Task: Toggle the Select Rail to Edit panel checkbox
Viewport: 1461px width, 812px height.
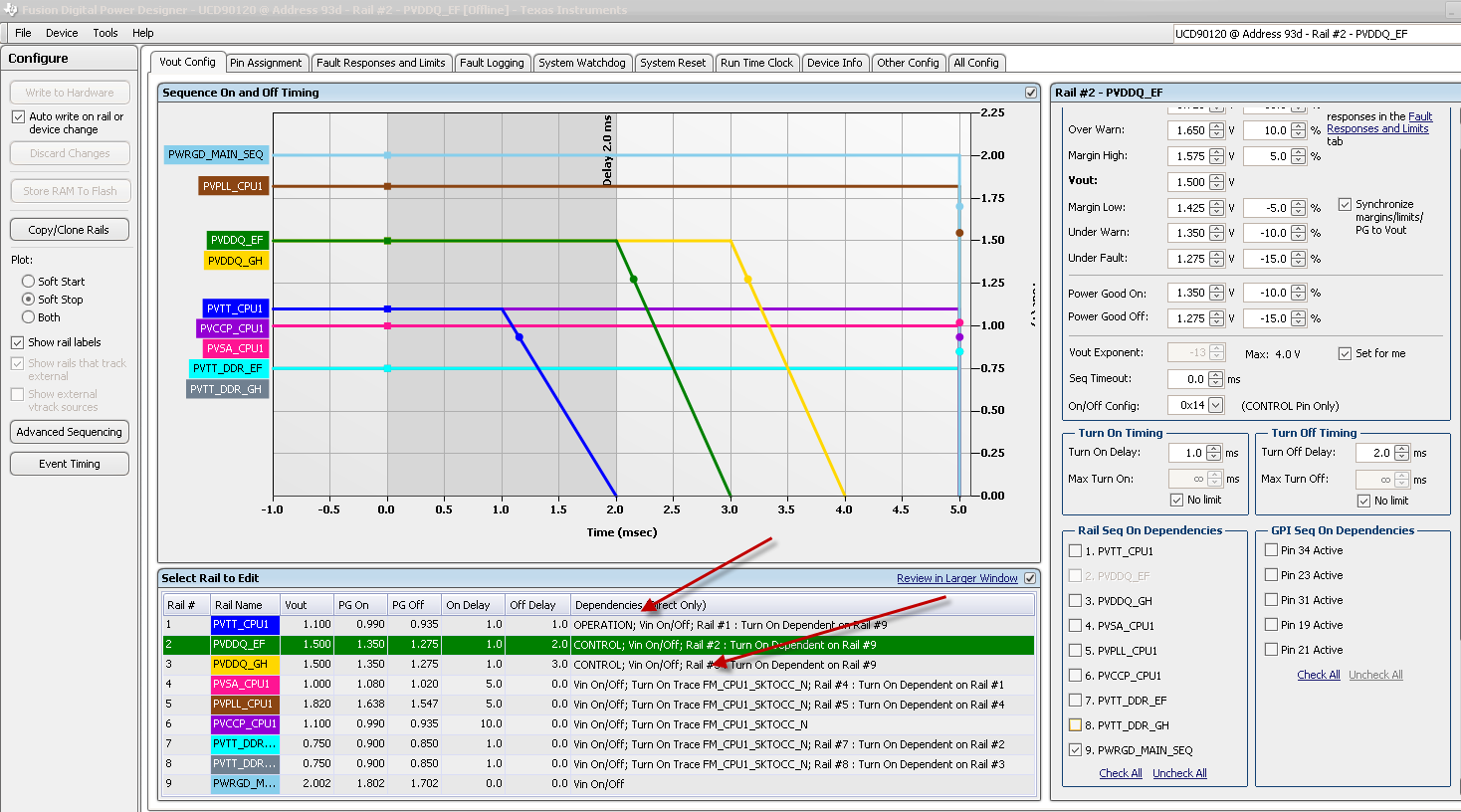Action: [x=1030, y=578]
